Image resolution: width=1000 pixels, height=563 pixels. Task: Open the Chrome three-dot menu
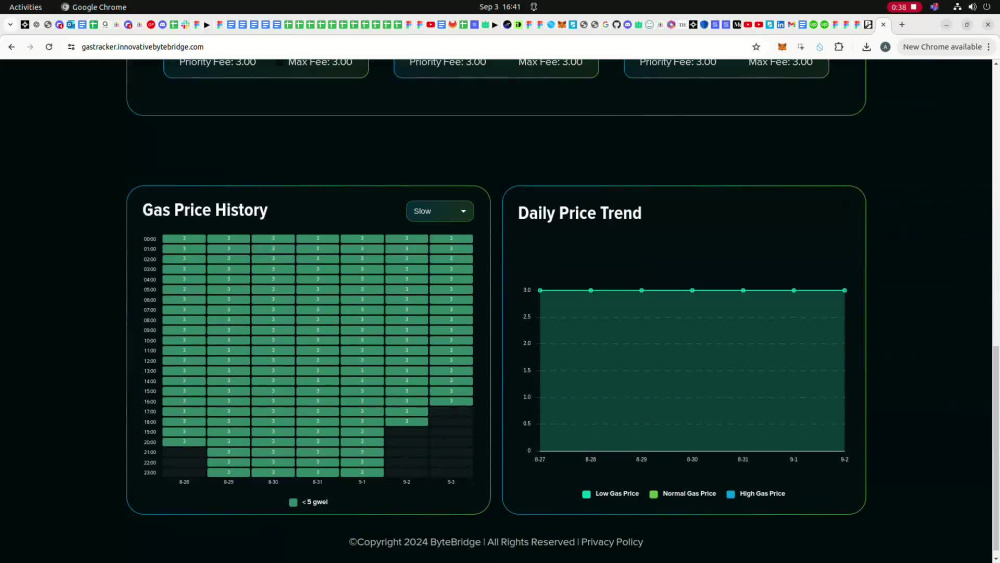pyautogui.click(x=989, y=47)
